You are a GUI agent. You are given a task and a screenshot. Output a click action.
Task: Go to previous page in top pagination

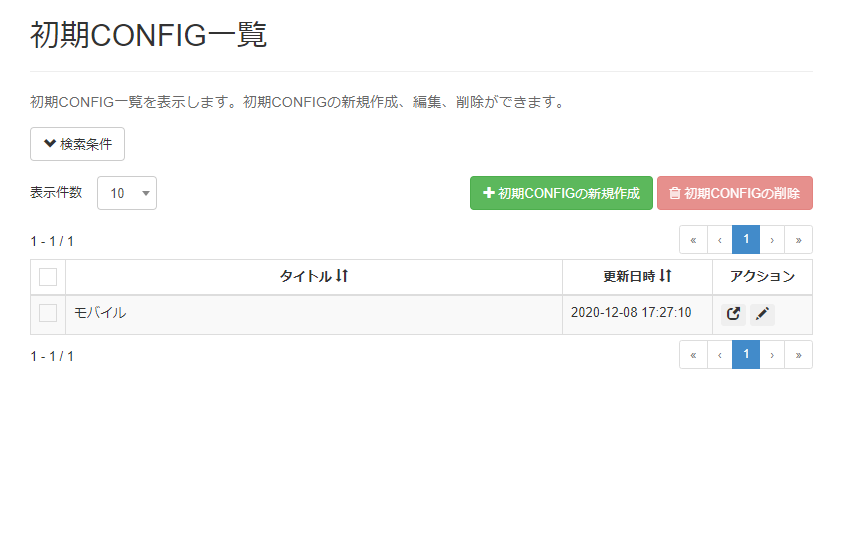coord(719,240)
